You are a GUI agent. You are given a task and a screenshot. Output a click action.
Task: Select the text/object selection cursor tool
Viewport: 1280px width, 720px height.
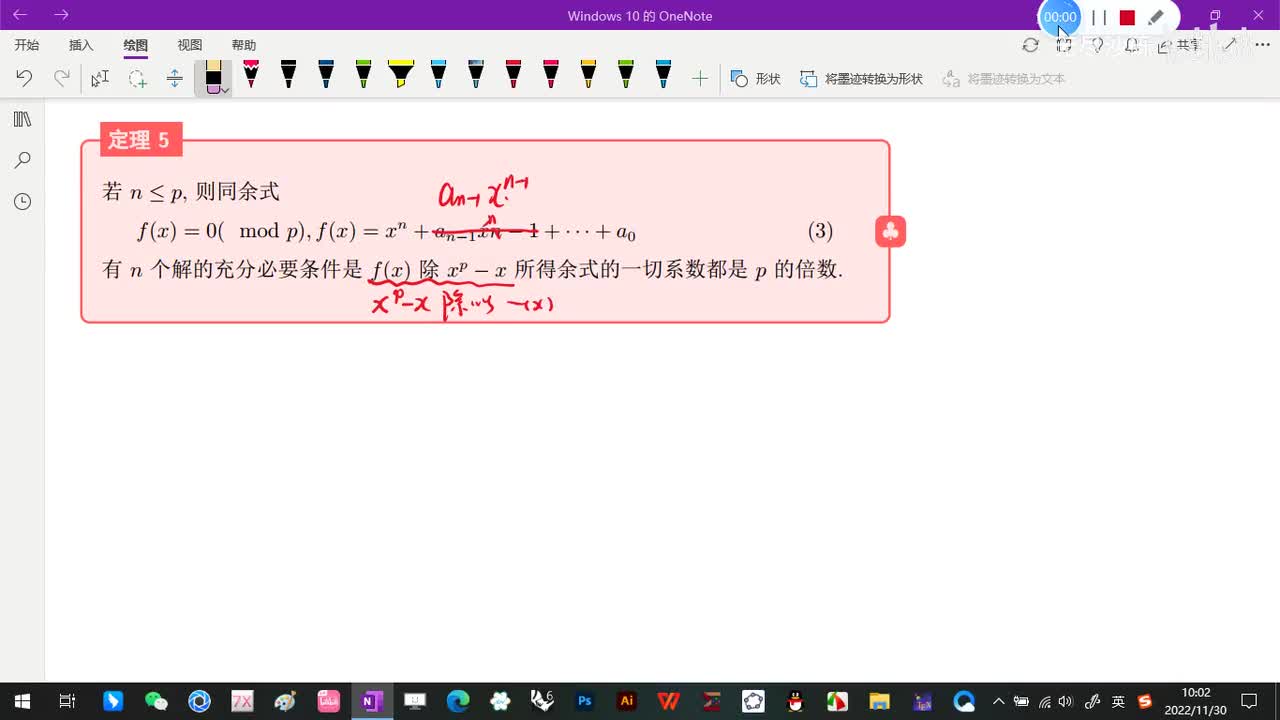click(100, 78)
